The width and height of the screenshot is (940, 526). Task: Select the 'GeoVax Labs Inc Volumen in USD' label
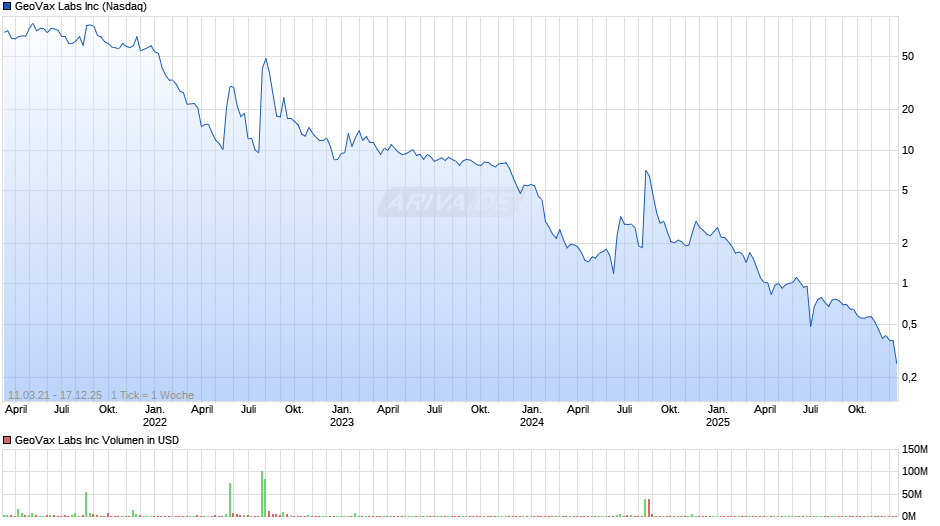(97, 440)
